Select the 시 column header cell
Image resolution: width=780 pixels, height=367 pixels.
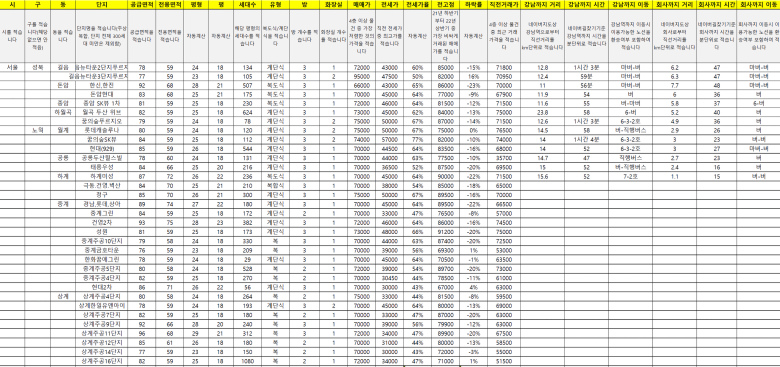(x=12, y=4)
